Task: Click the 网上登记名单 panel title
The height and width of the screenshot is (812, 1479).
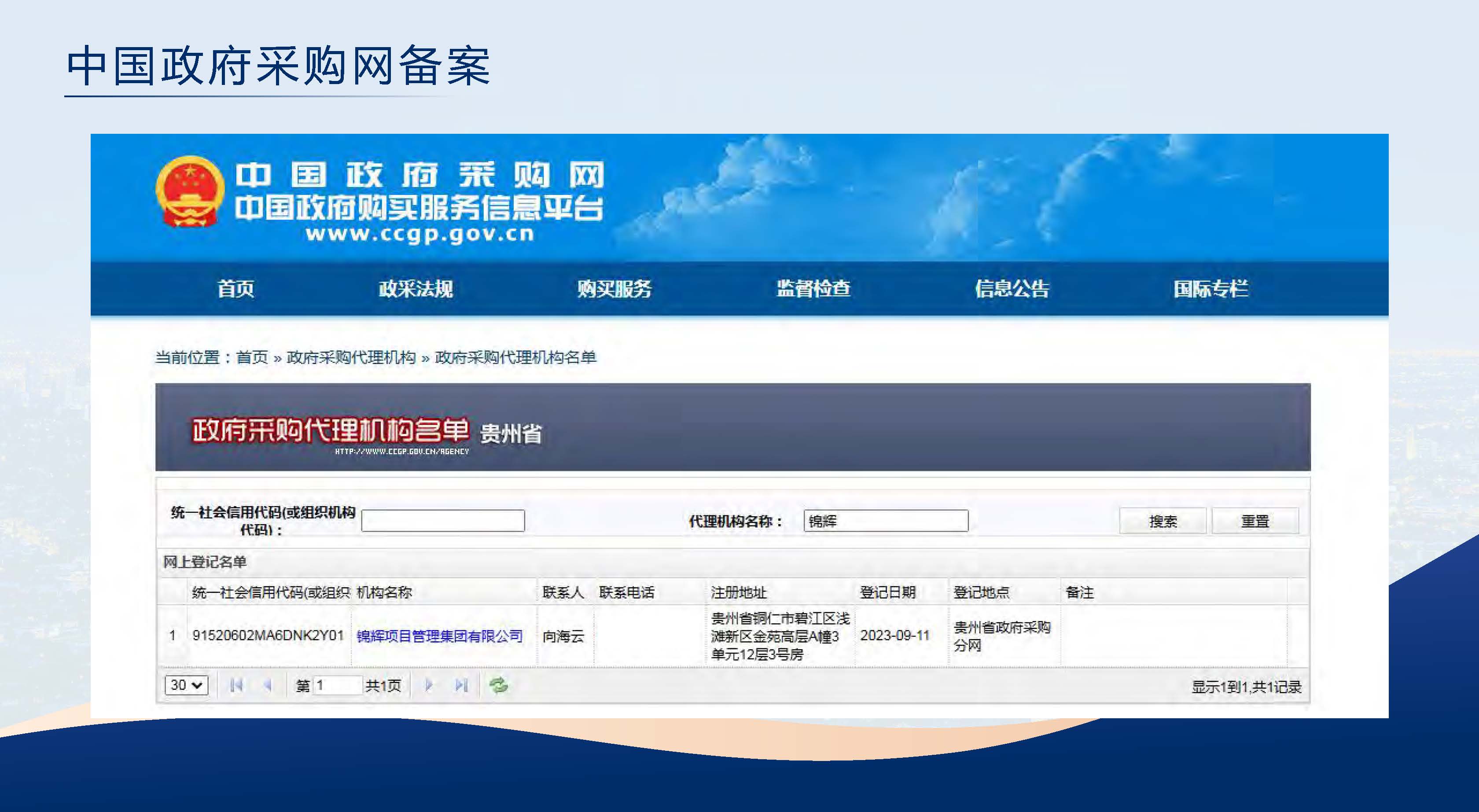Action: coord(204,562)
